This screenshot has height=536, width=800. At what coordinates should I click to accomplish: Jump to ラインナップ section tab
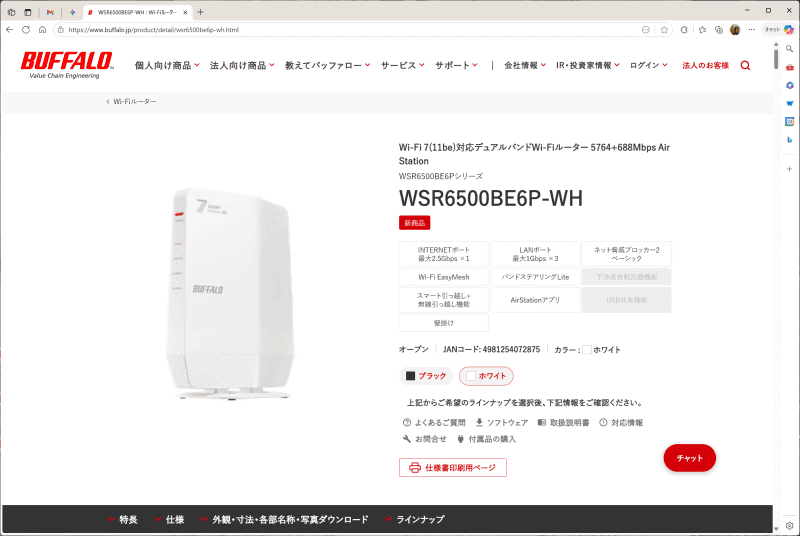point(415,519)
